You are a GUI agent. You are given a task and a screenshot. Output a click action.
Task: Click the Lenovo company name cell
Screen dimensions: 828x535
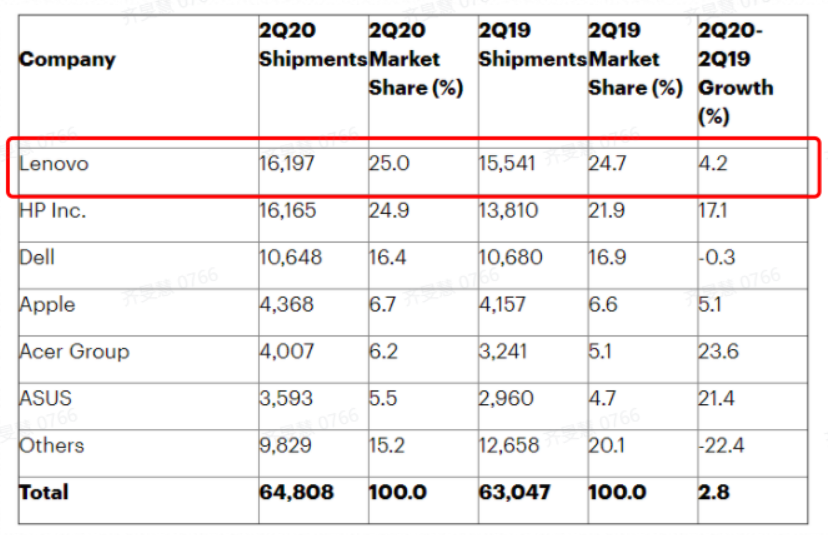pos(54,163)
